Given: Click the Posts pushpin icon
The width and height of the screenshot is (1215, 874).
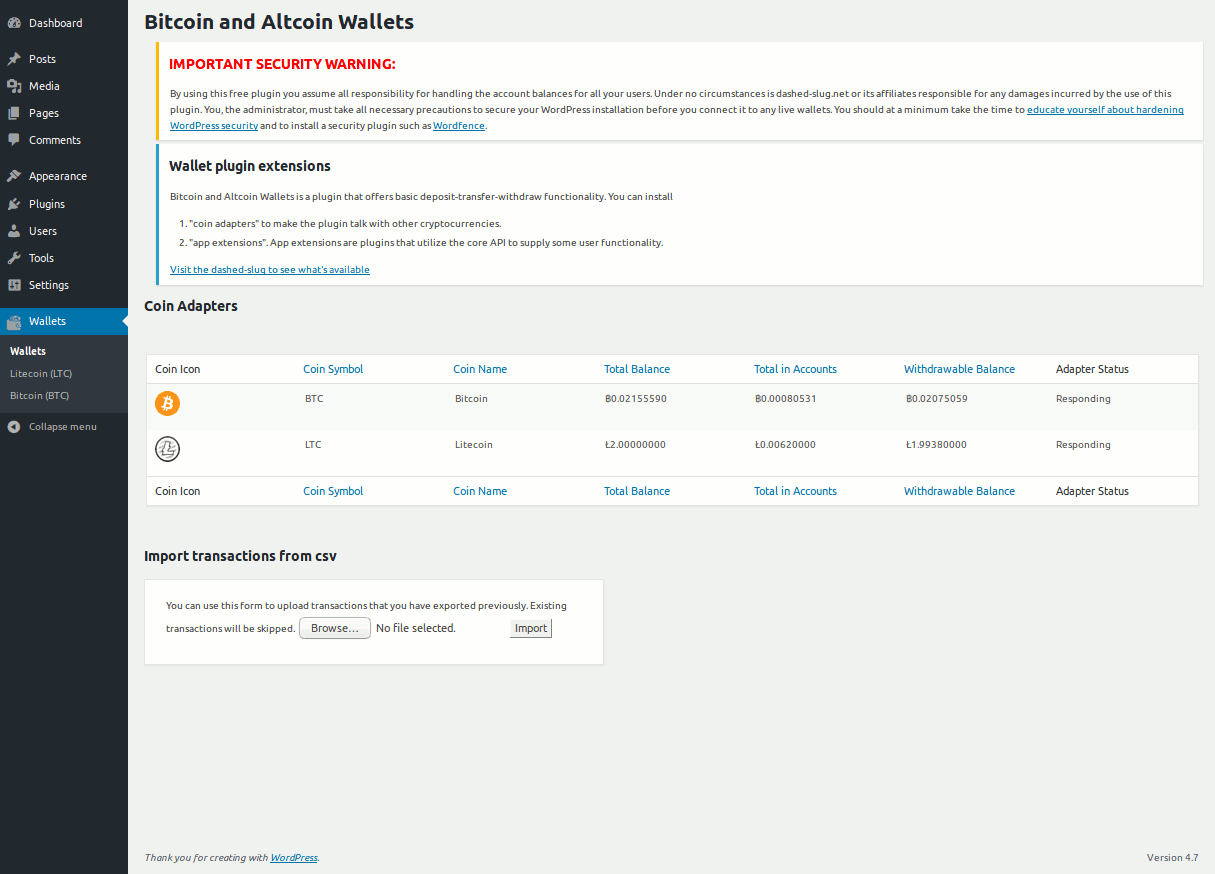Looking at the screenshot, I should [14, 59].
